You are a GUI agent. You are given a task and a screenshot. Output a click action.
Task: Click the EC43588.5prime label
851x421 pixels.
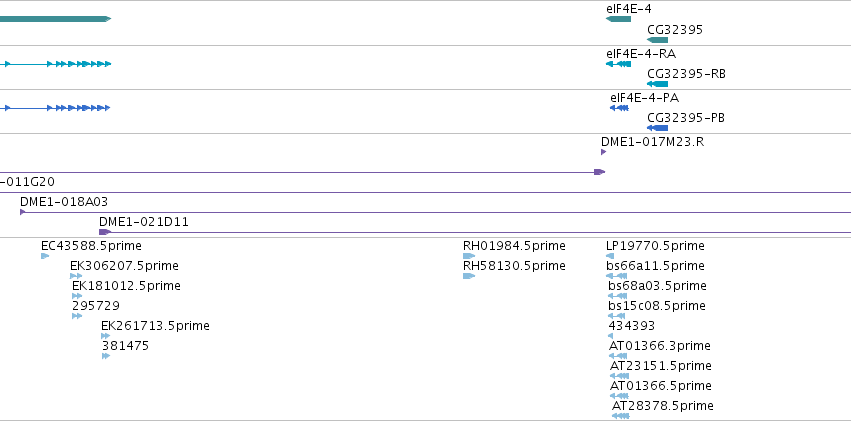coord(91,246)
